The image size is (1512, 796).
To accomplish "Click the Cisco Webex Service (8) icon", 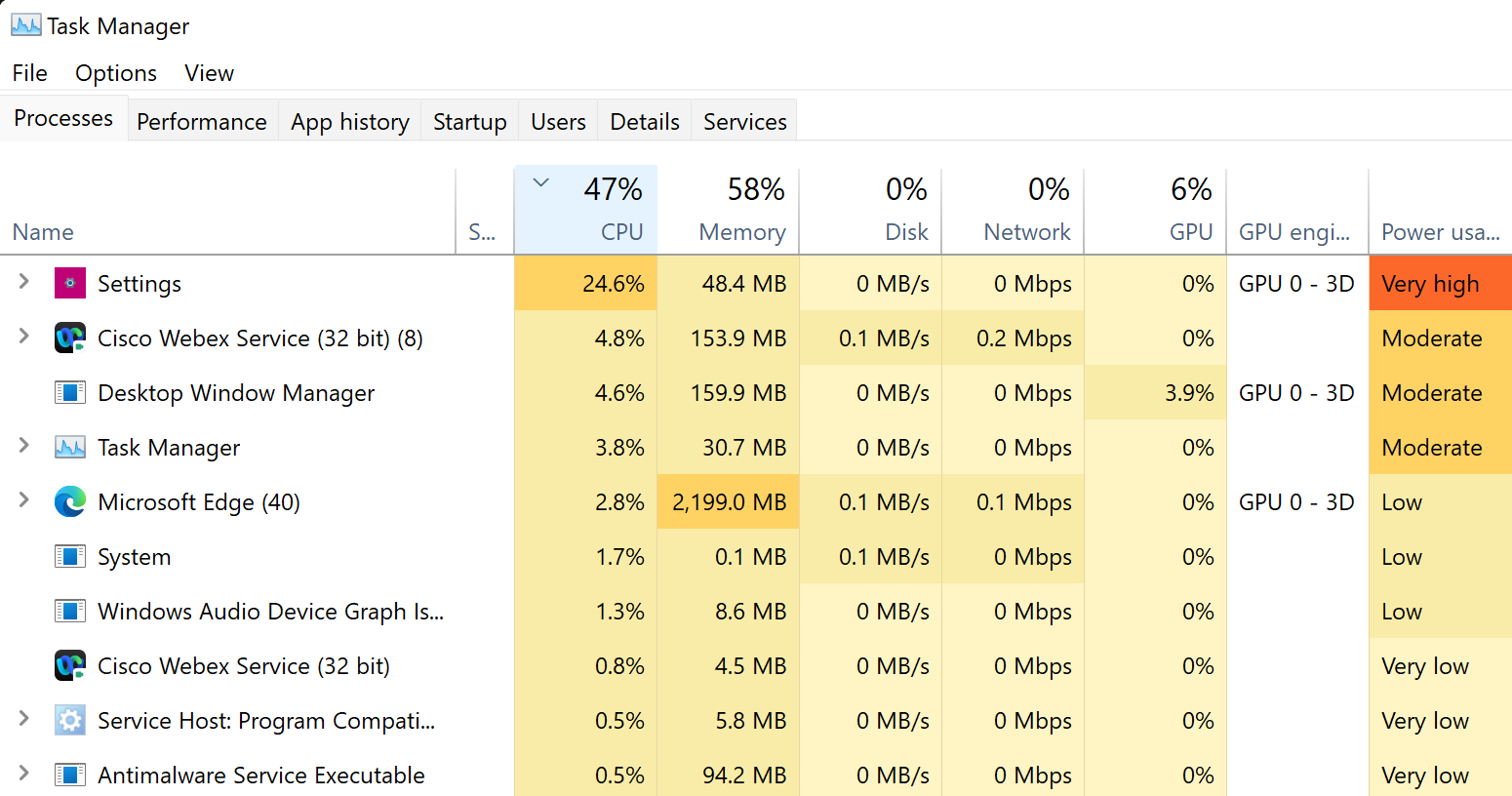I will [x=70, y=338].
